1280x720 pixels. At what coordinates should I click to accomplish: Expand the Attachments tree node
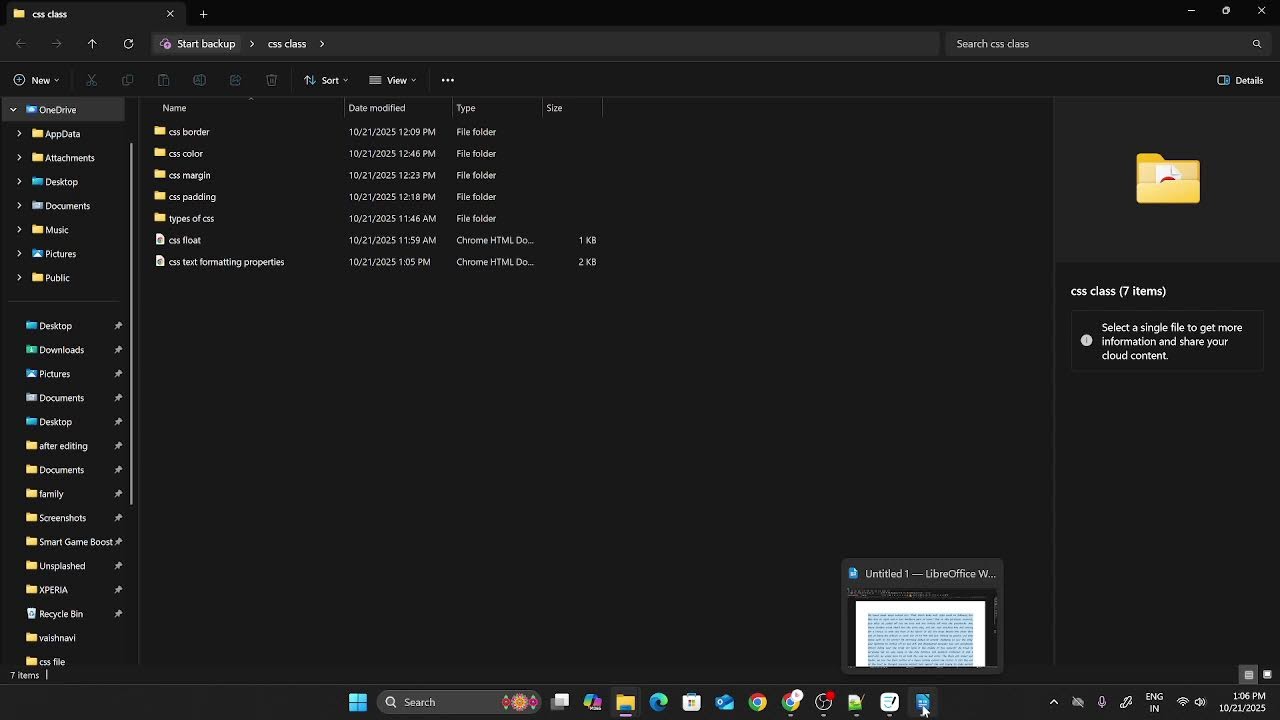pyautogui.click(x=19, y=158)
